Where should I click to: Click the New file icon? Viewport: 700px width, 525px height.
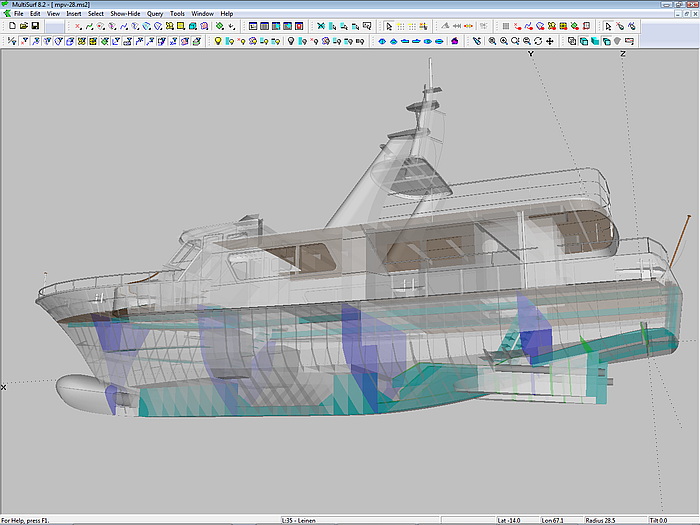pos(12,26)
